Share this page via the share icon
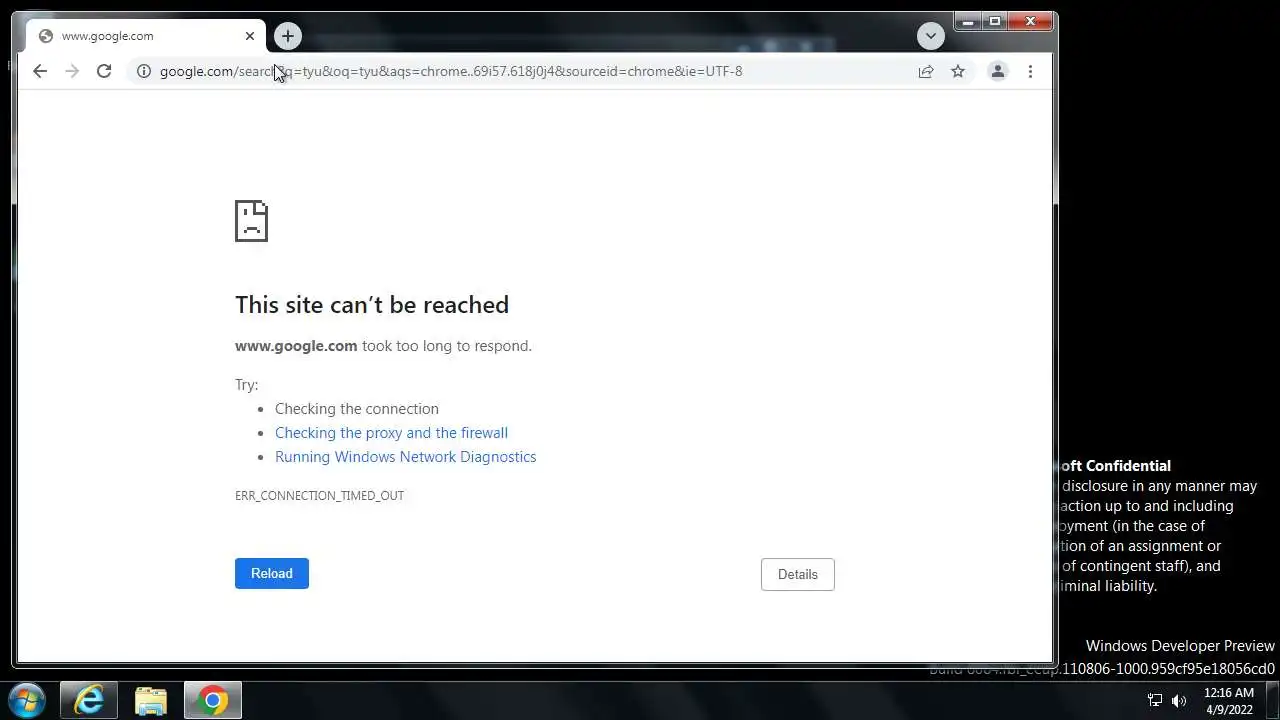This screenshot has width=1280, height=720. point(926,71)
